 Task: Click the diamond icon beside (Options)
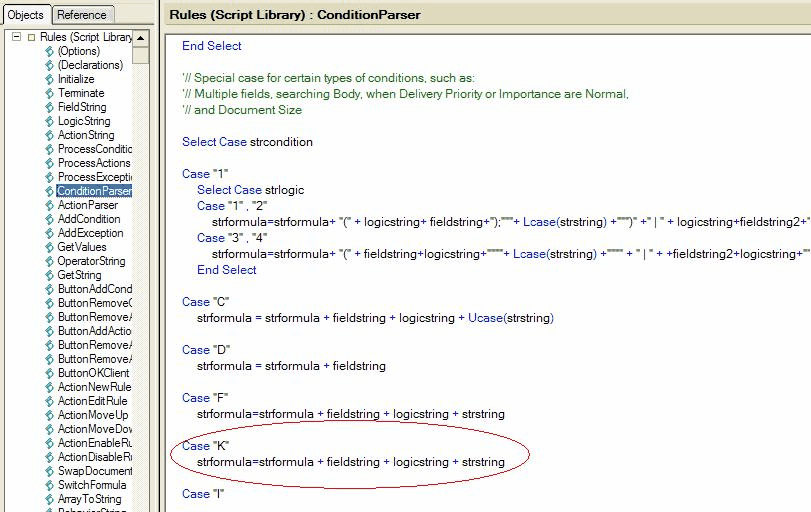[49, 51]
